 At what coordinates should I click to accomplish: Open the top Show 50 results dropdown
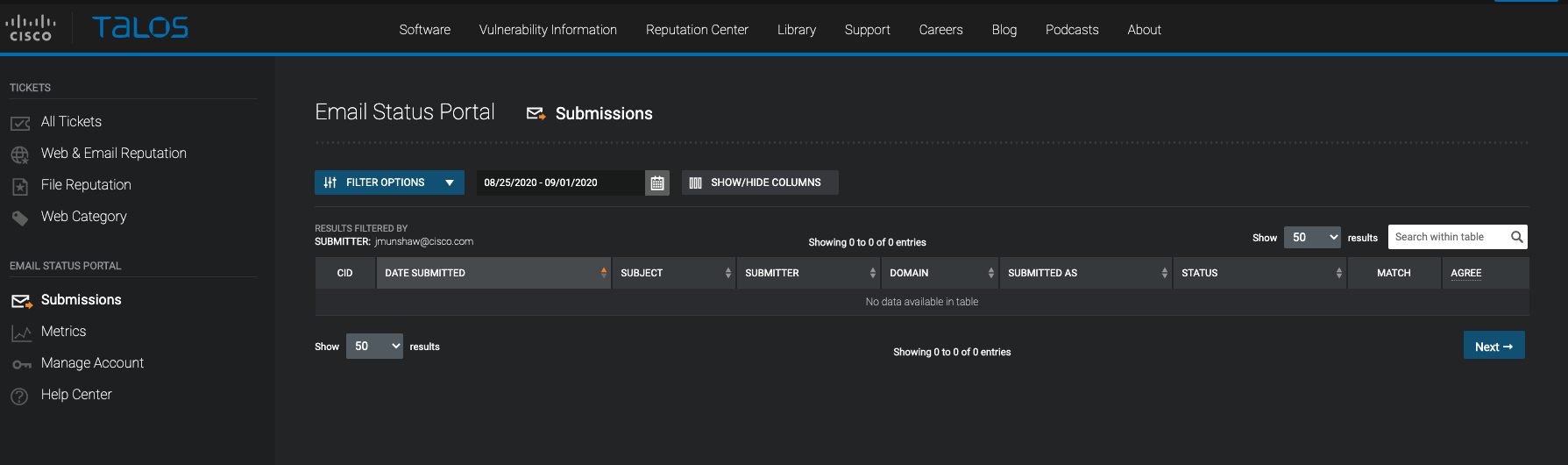click(1312, 237)
